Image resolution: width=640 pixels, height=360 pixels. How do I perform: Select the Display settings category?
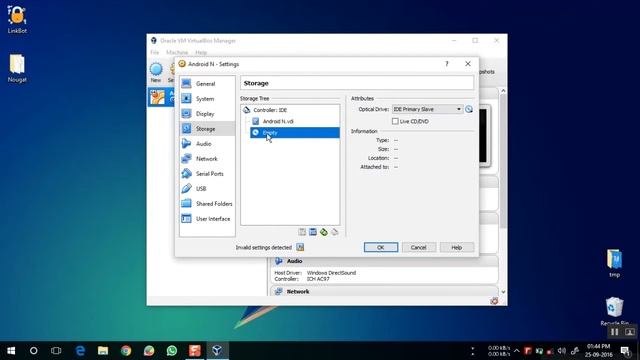207,114
